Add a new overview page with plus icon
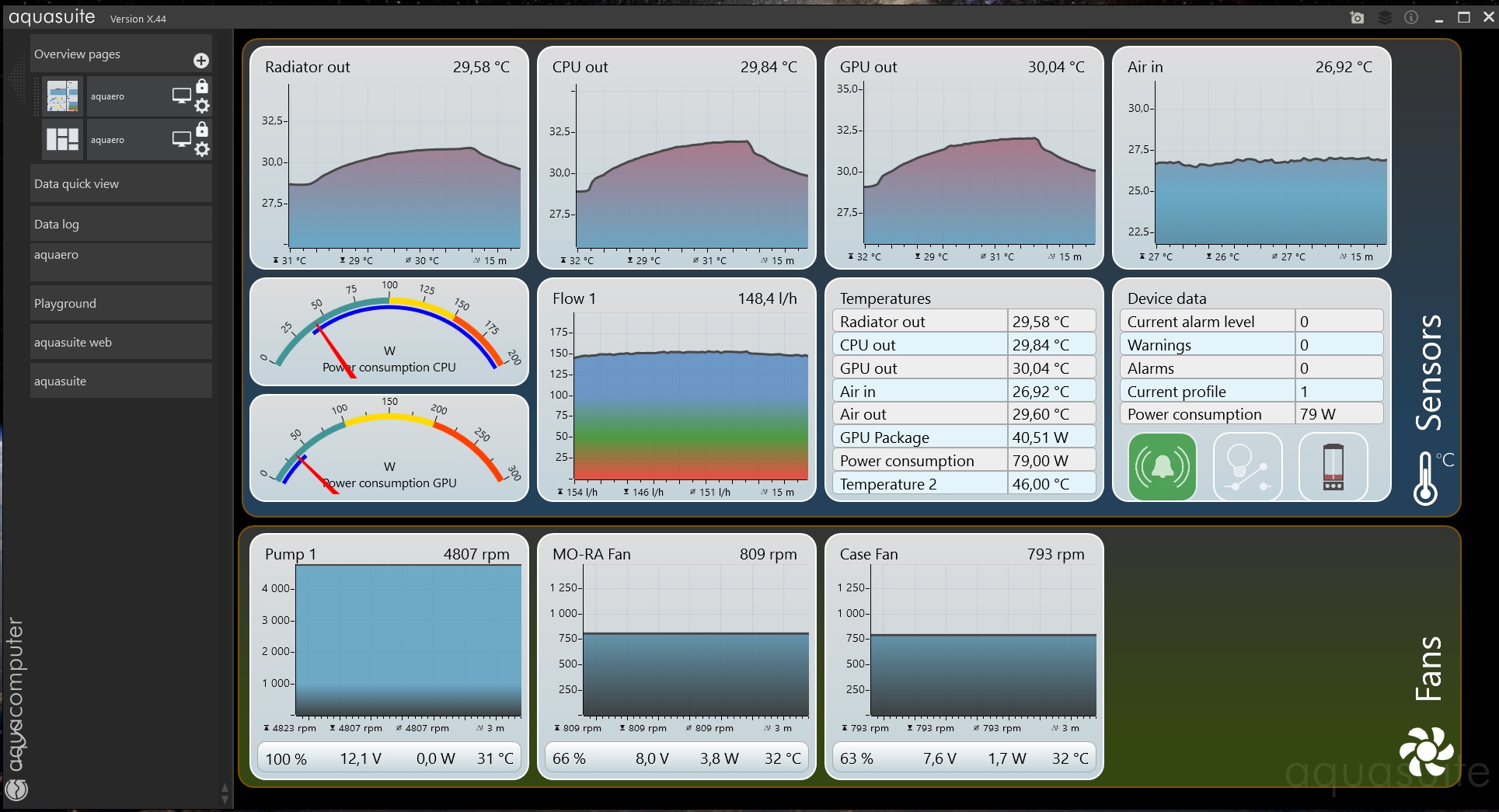The width and height of the screenshot is (1499, 812). 200,61
